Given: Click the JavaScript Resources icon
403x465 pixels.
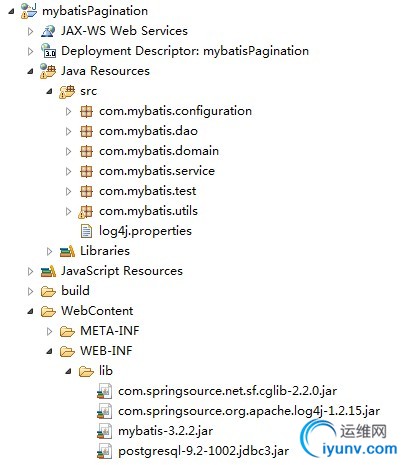Looking at the screenshot, I should click(x=48, y=271).
